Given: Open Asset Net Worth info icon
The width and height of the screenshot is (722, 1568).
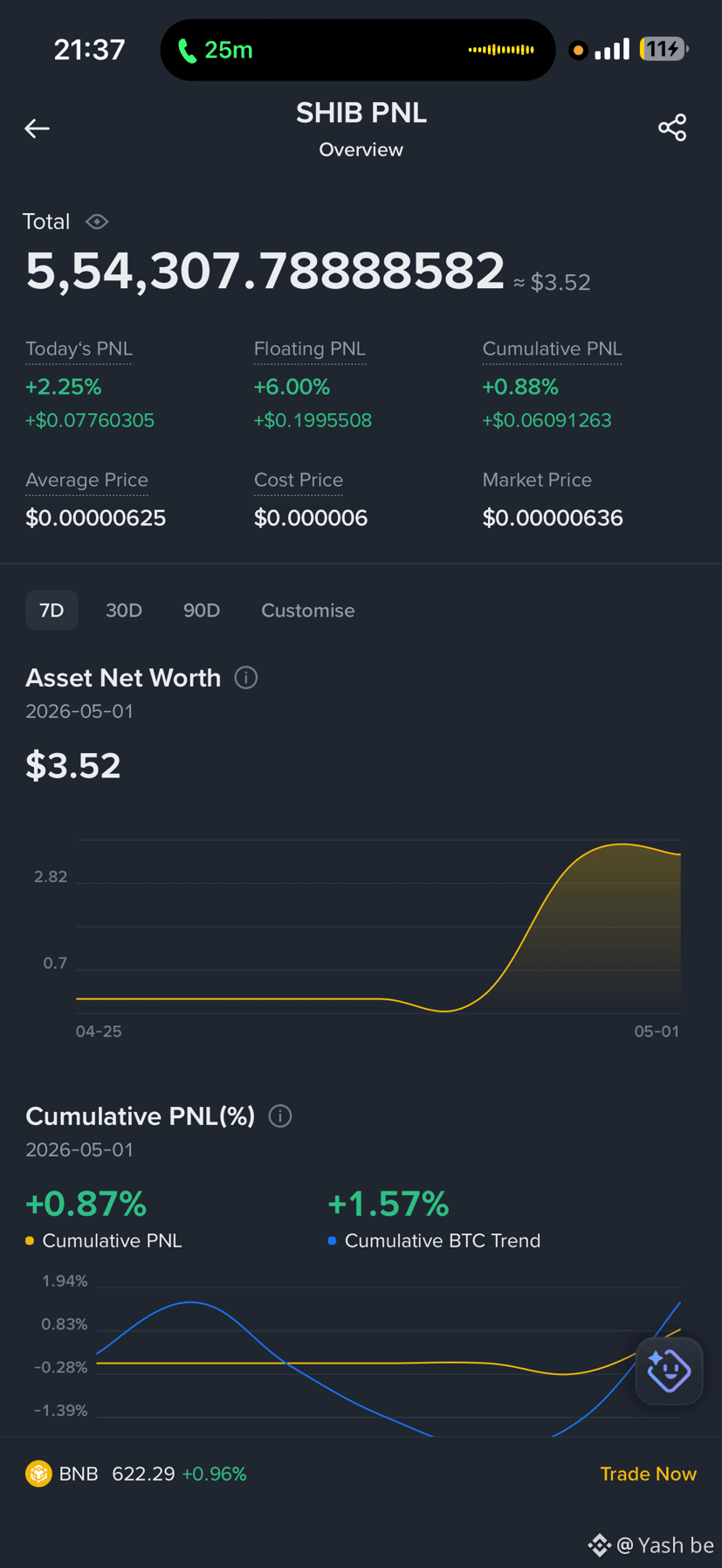Looking at the screenshot, I should pyautogui.click(x=246, y=678).
